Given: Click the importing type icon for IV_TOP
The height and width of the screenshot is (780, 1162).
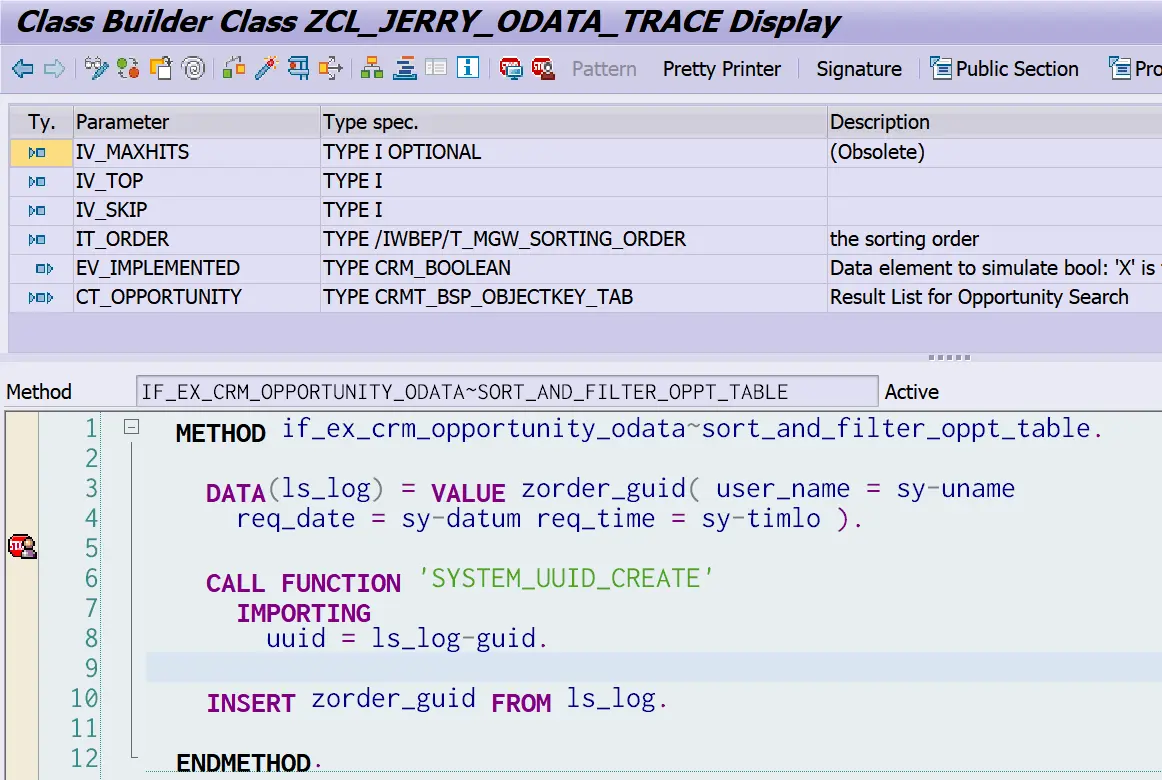Looking at the screenshot, I should click(x=37, y=181).
